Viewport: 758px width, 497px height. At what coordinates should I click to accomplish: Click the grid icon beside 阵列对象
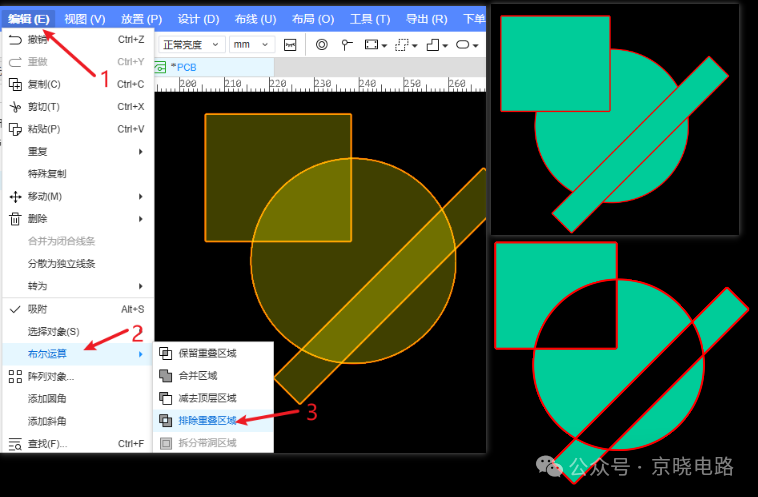(15, 377)
